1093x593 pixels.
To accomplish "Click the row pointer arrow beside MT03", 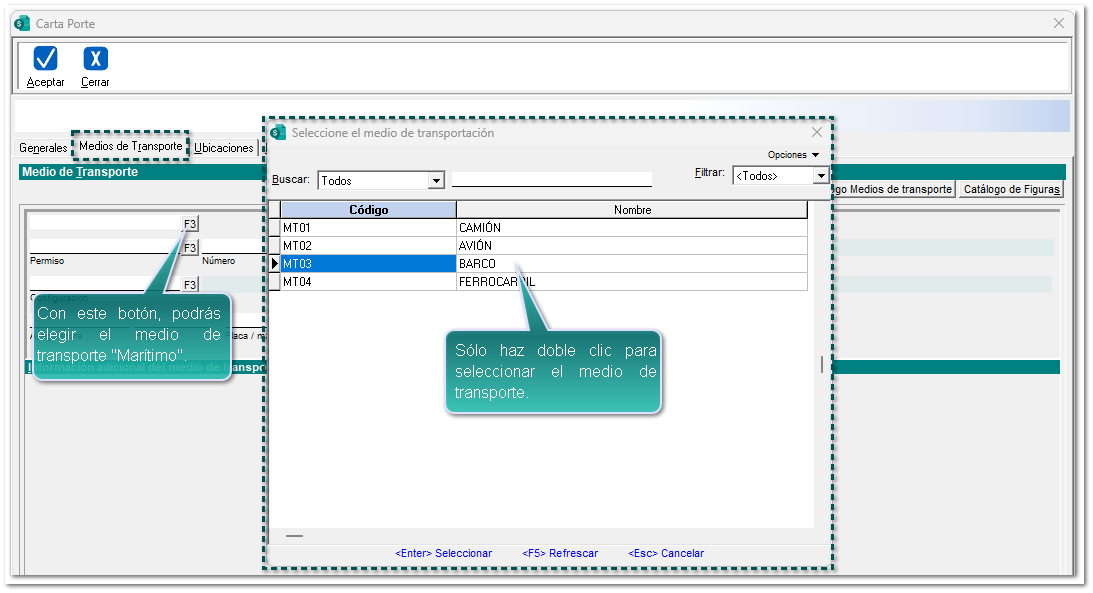I will tap(274, 264).
